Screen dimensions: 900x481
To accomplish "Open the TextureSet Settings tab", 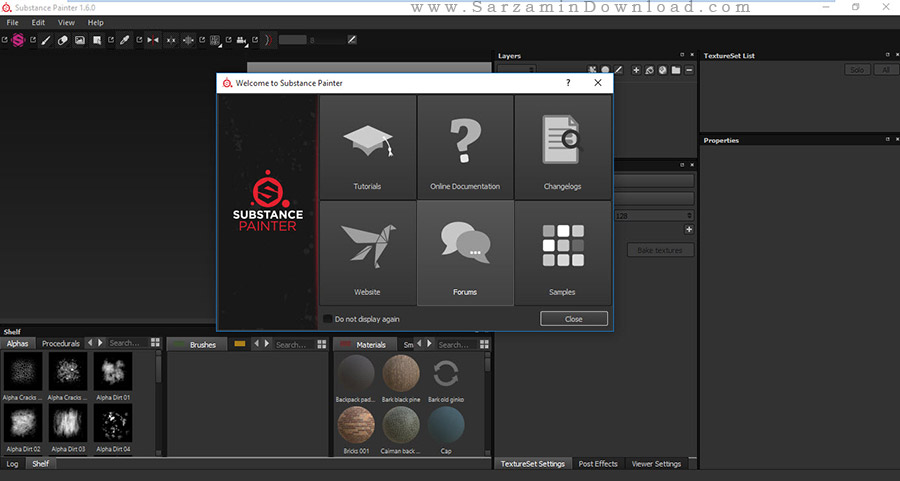I will tap(532, 464).
